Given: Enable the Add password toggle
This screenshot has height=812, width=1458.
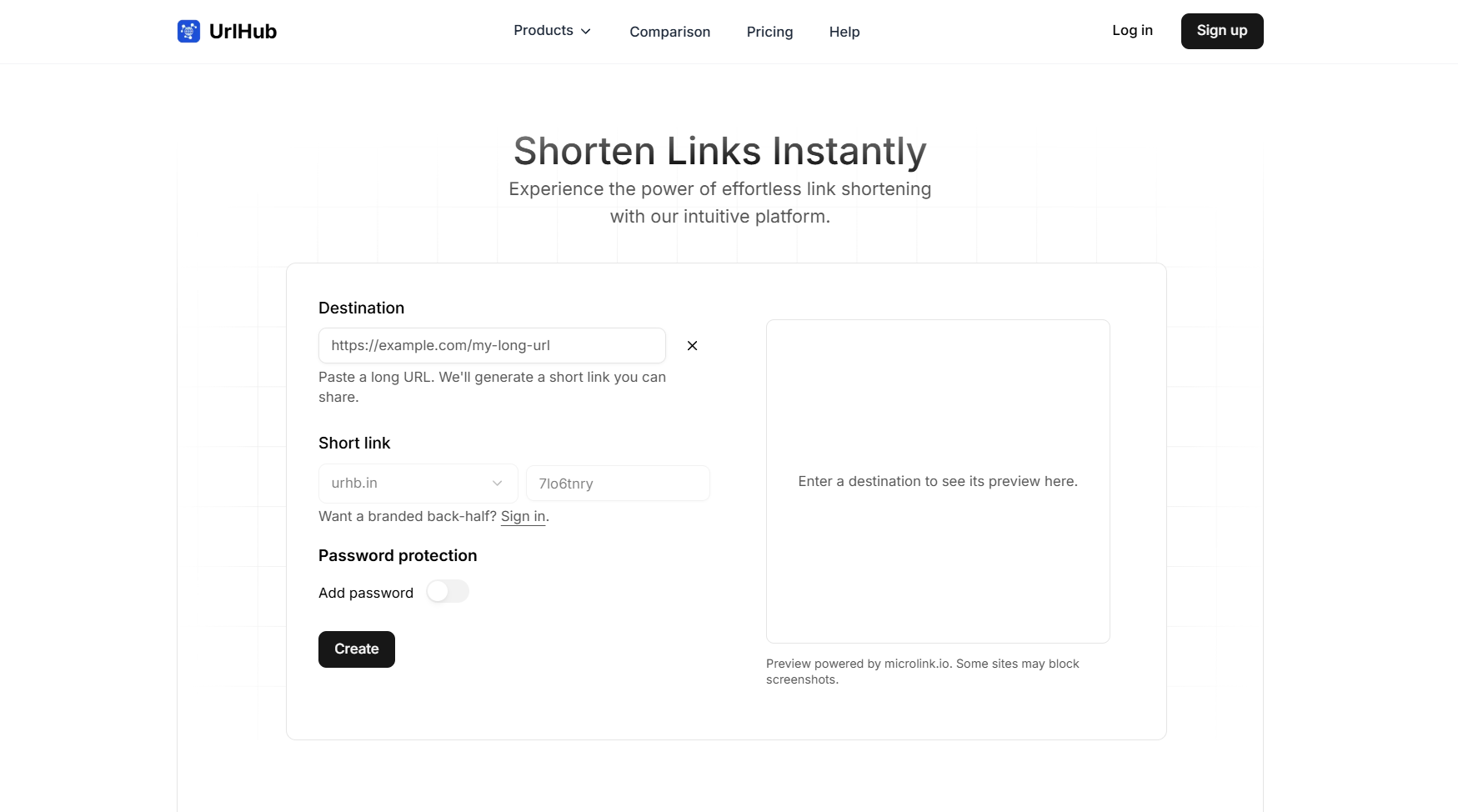Looking at the screenshot, I should (x=448, y=591).
